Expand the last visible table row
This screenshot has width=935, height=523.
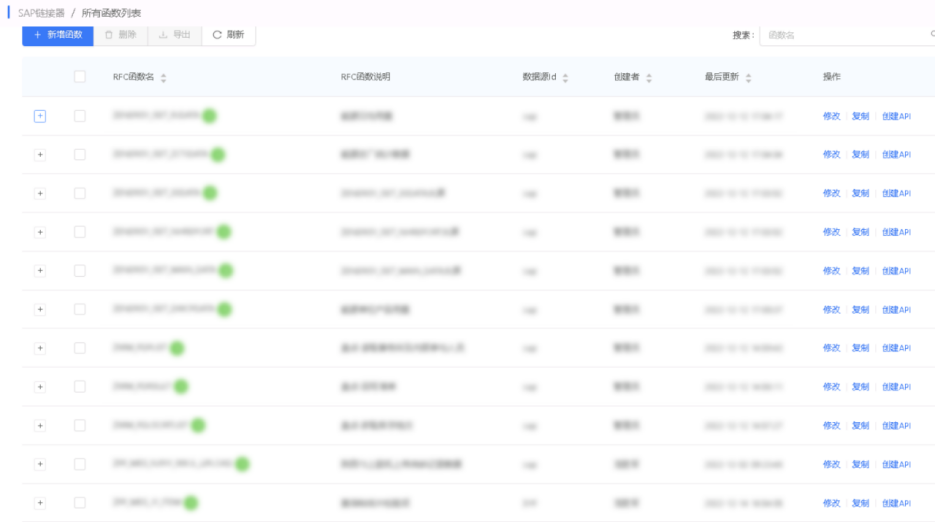tap(40, 503)
